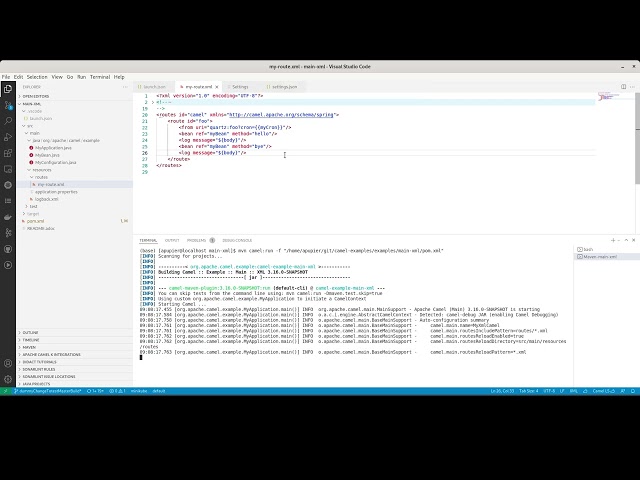Click the split editor icon
The image size is (640, 480).
pyautogui.click(x=623, y=87)
